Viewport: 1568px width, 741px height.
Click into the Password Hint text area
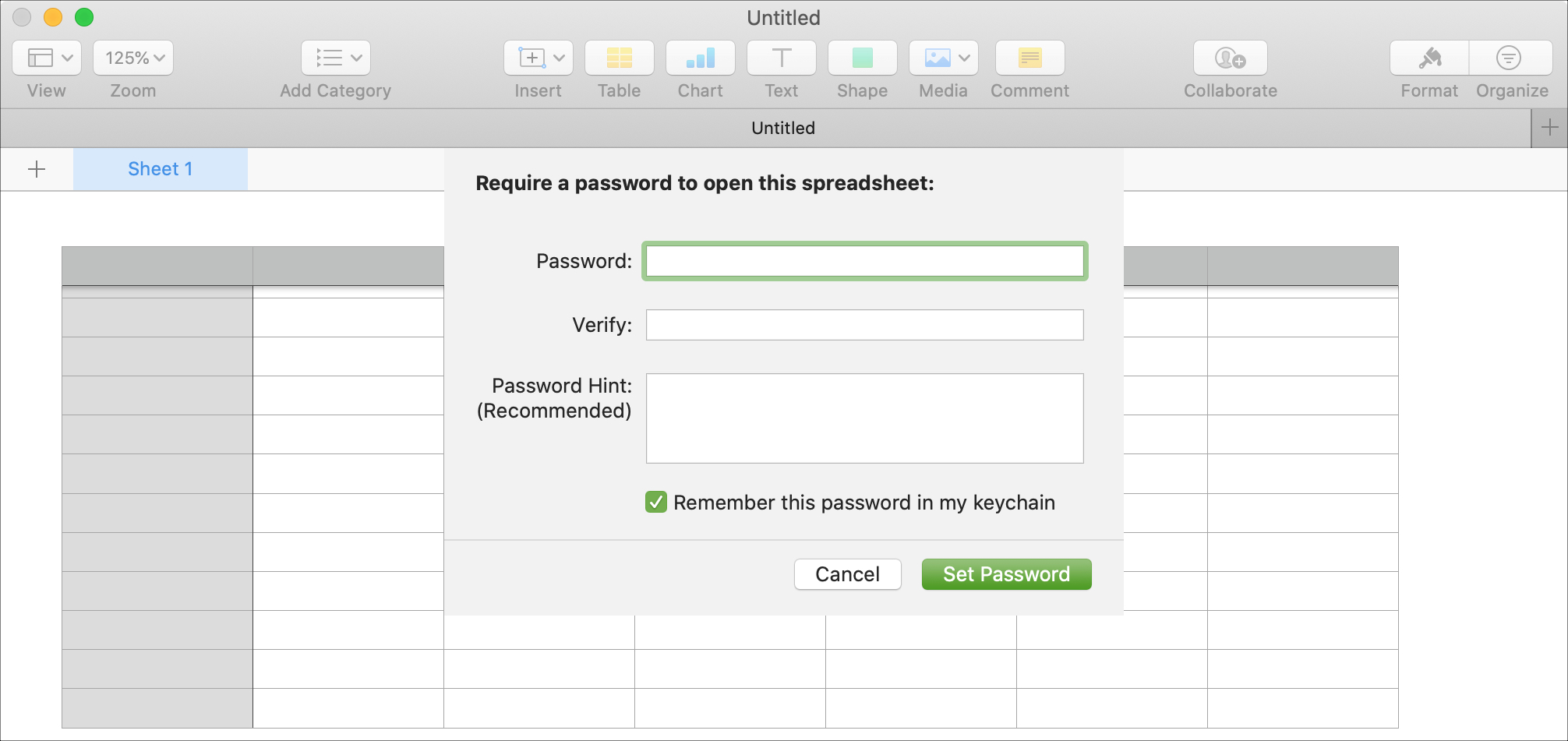[864, 418]
